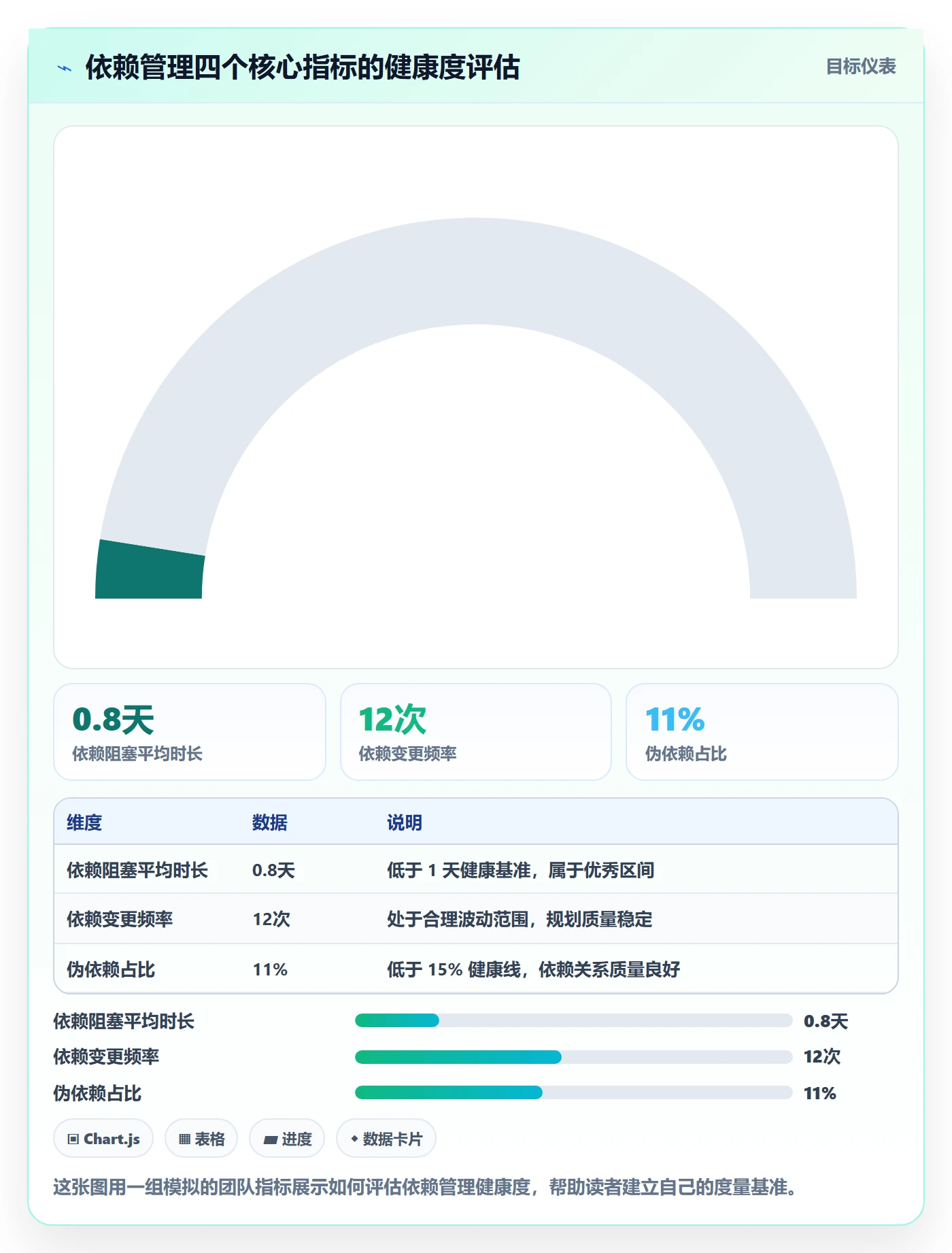Click 12次 value right of progress bar

point(822,1056)
